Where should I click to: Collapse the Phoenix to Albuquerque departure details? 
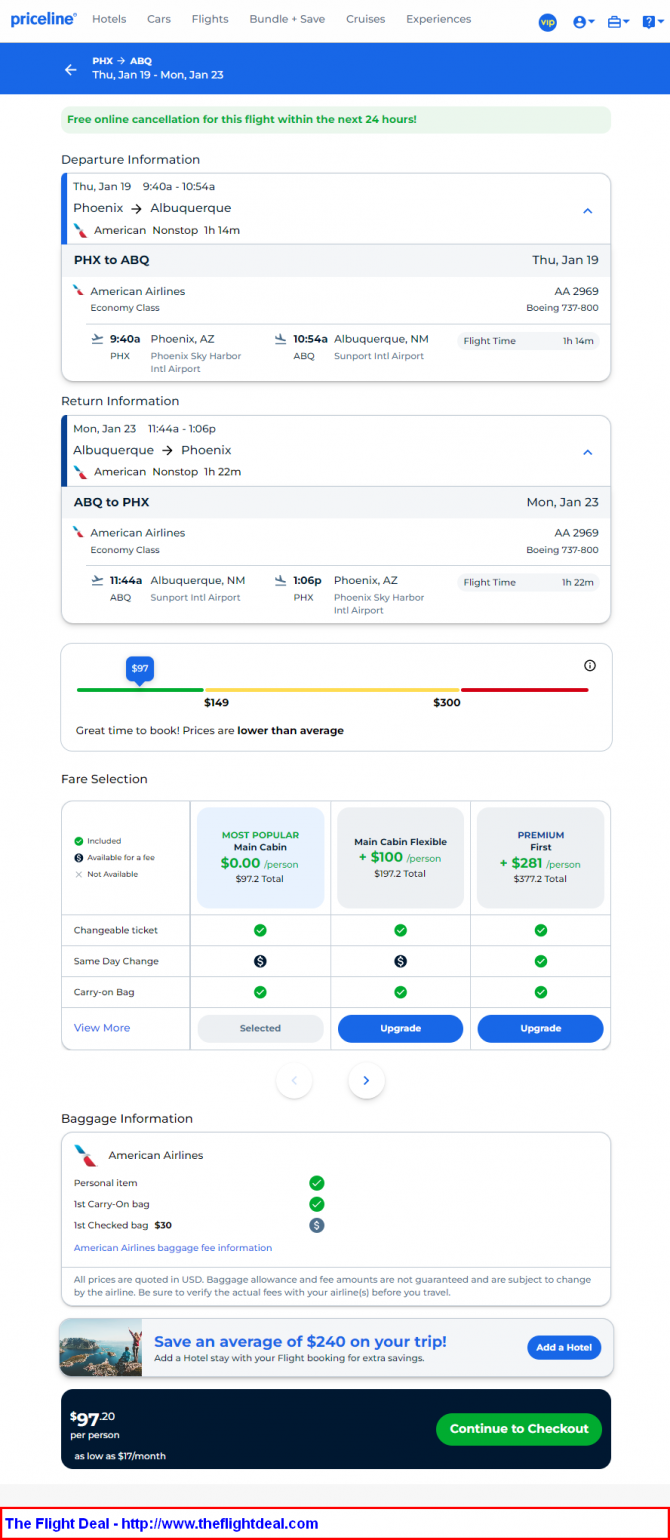click(x=588, y=211)
